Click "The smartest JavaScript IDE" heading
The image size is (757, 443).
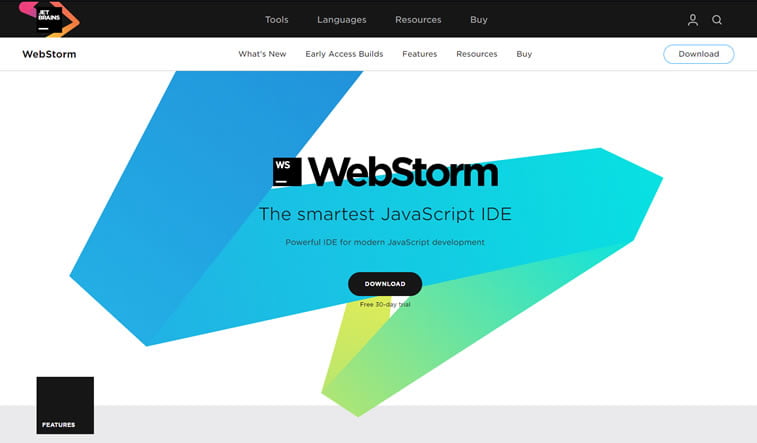[385, 214]
